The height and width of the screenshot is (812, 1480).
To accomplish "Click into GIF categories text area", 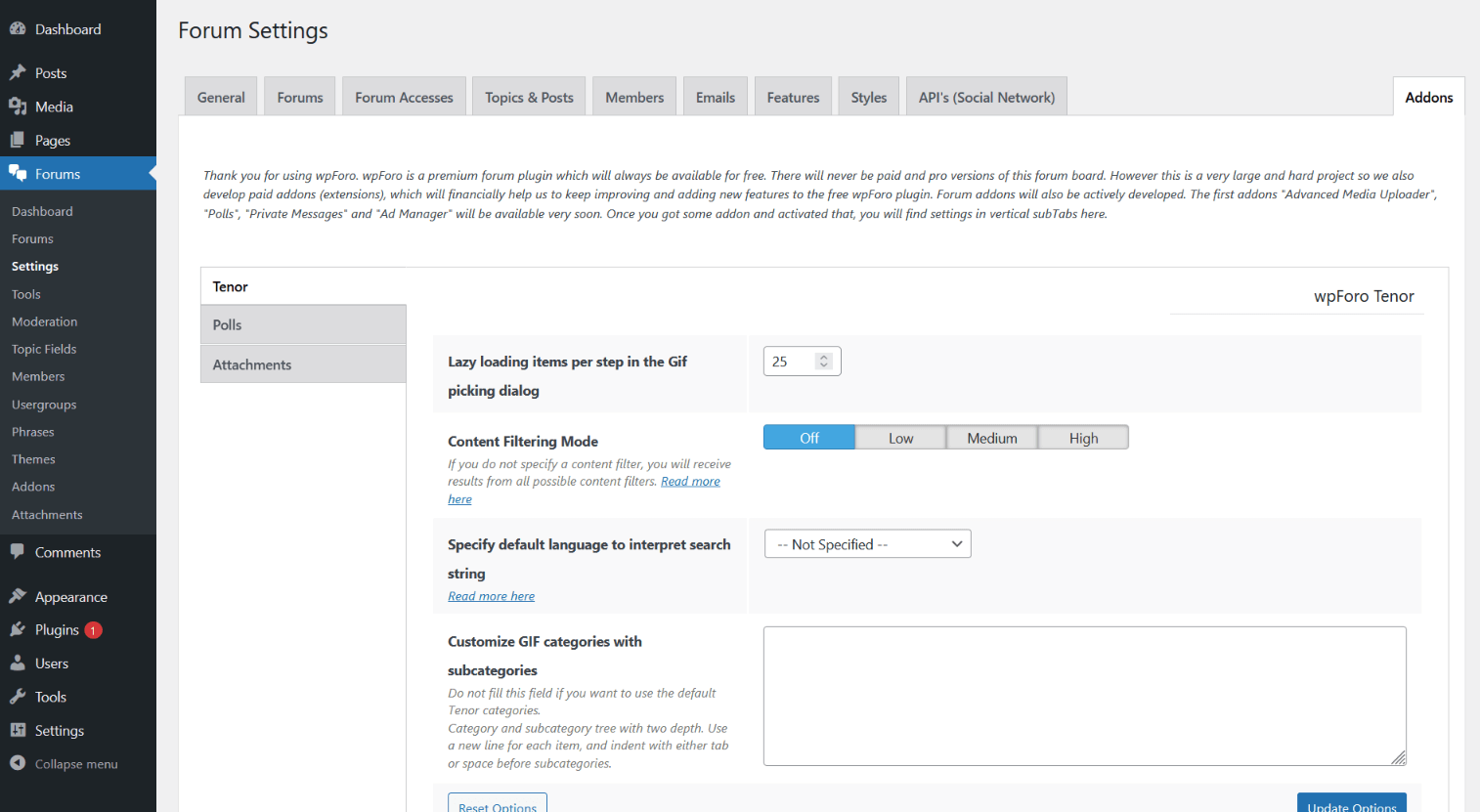I will click(1083, 695).
